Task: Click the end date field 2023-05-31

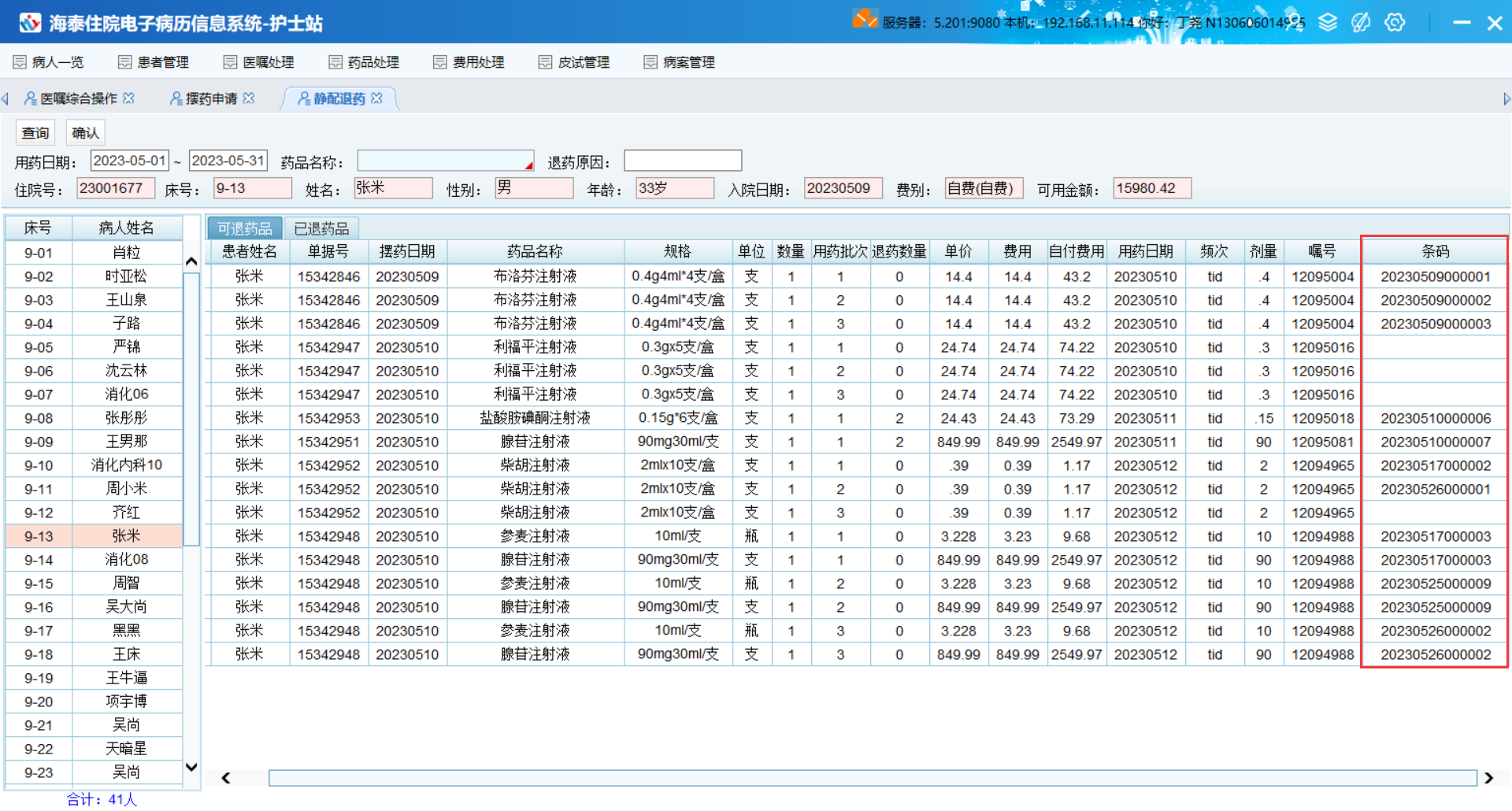Action: coord(228,161)
